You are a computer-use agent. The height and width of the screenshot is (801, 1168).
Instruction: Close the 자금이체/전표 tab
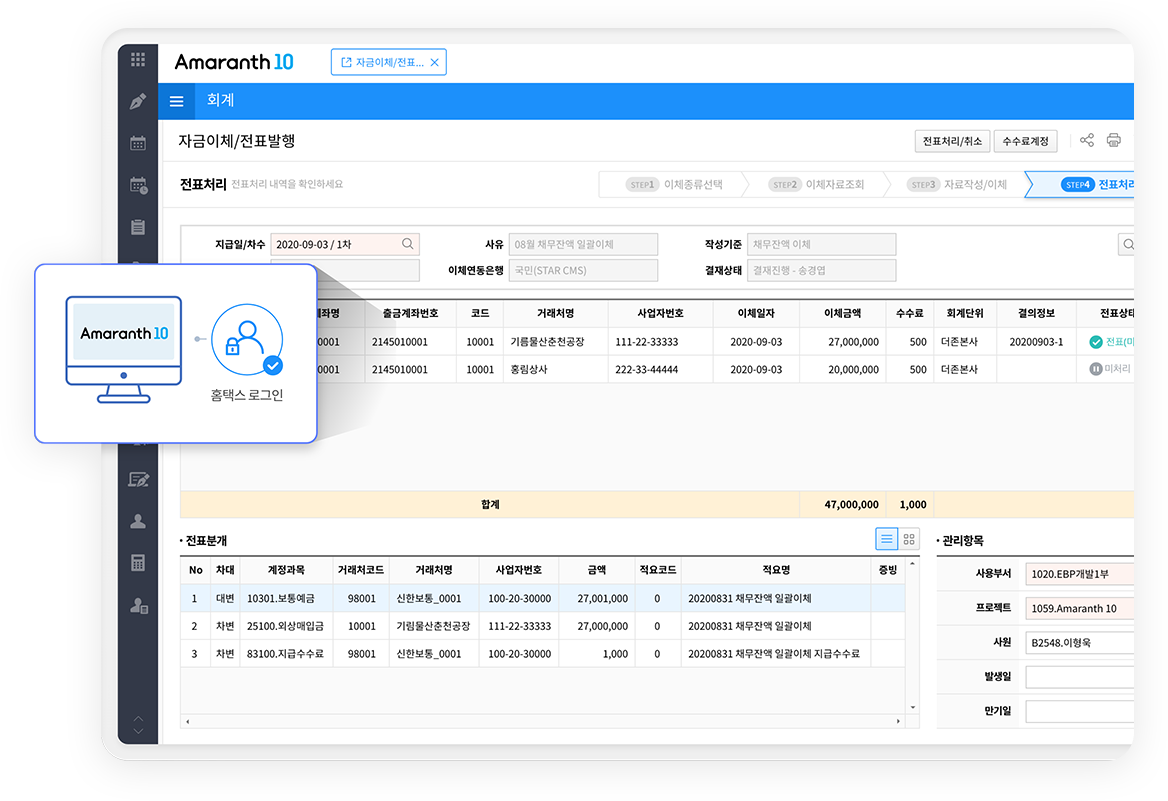pos(434,63)
